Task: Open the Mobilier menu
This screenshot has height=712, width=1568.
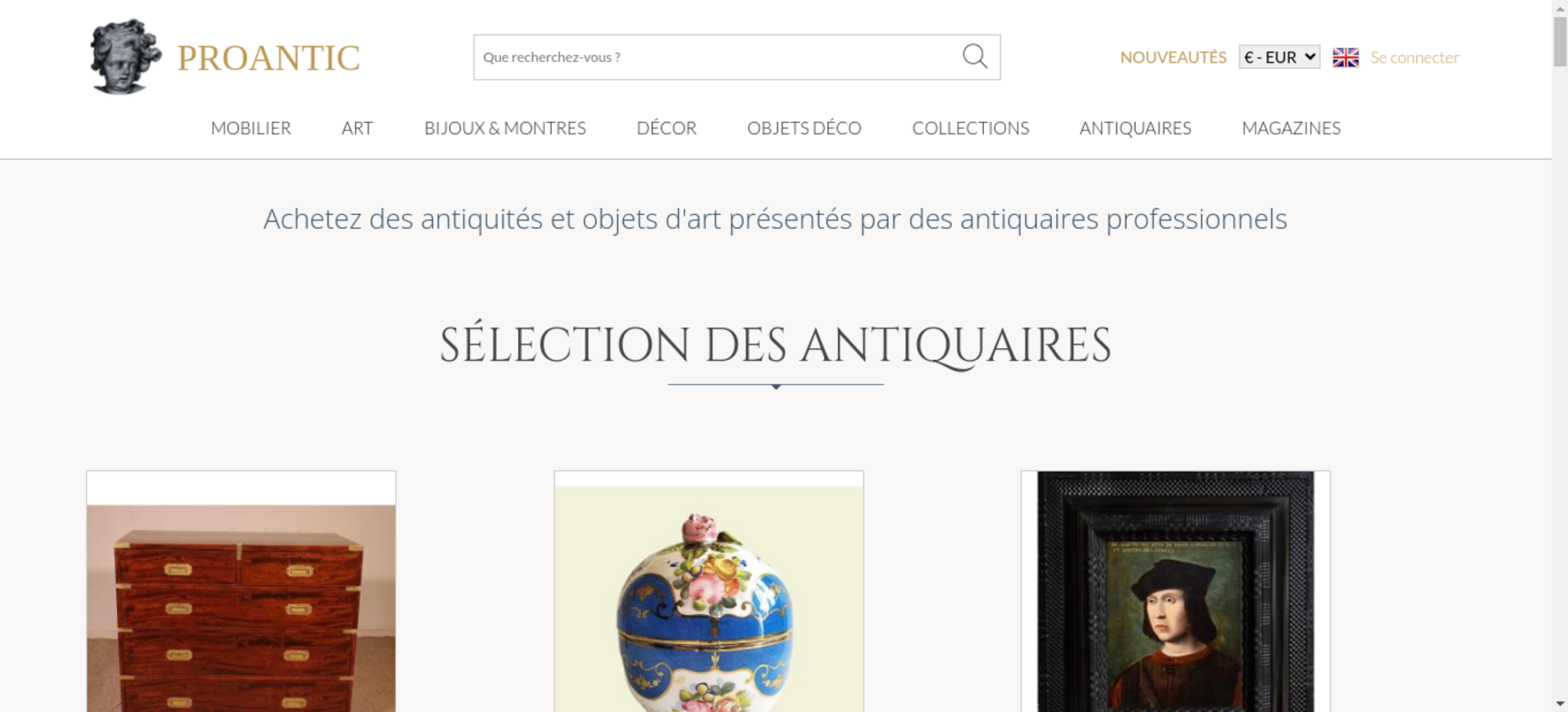Action: [251, 128]
